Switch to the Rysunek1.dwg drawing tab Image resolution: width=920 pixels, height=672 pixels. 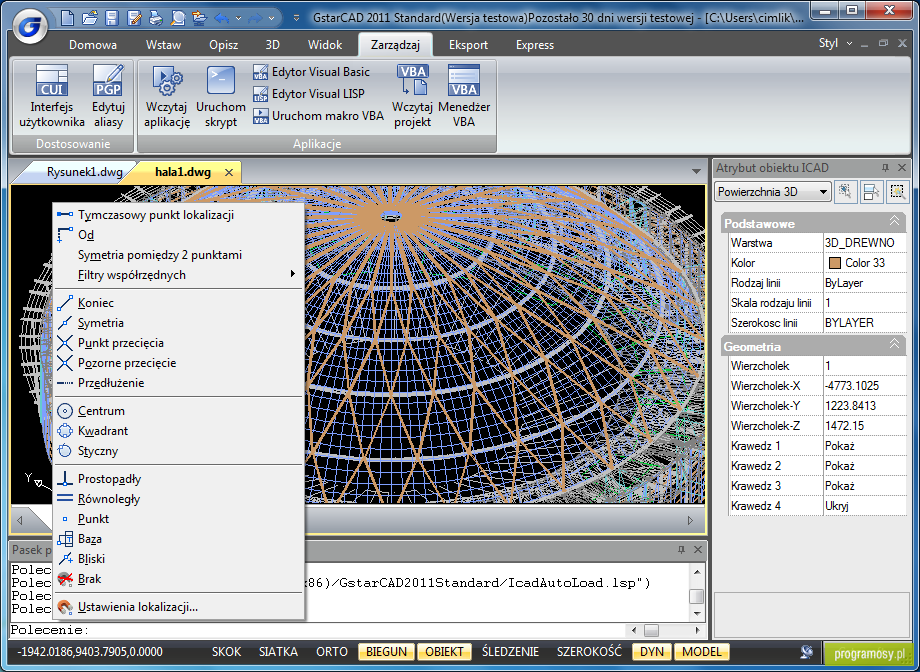click(x=84, y=172)
